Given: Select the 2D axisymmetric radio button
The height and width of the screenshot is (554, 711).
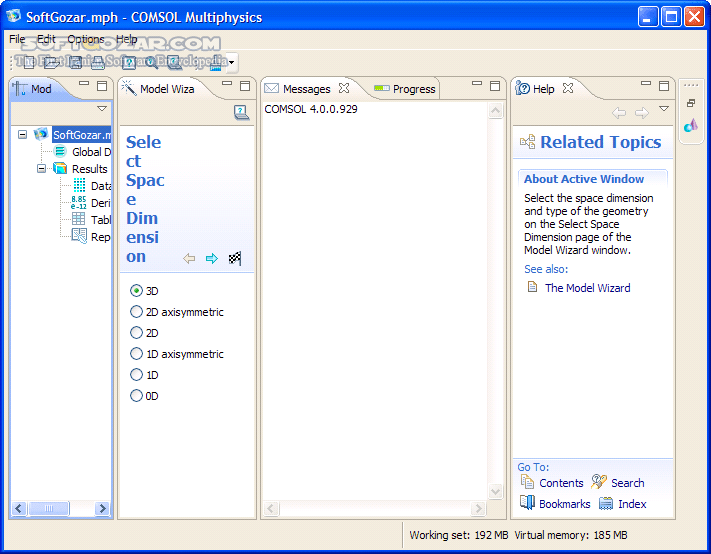Looking at the screenshot, I should click(x=137, y=312).
